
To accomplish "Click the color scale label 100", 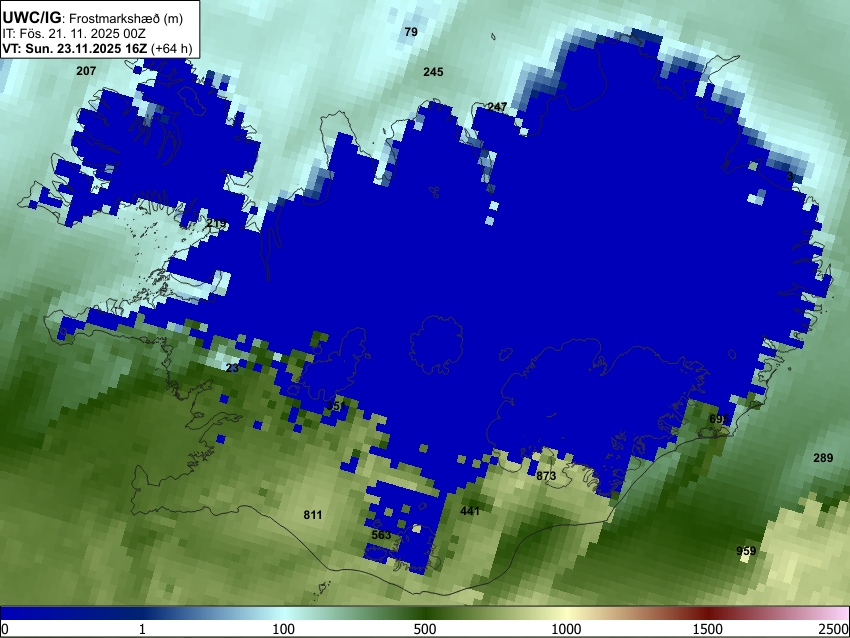I will 284,629.
